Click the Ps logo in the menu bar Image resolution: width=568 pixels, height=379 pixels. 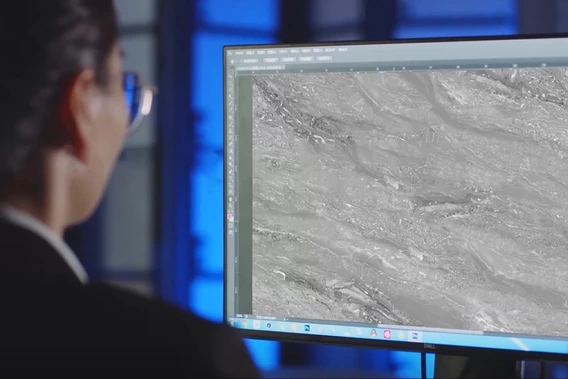point(230,53)
